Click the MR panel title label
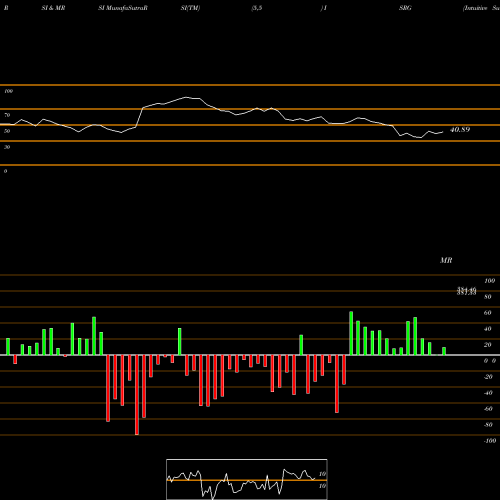This screenshot has height=500, width=500. point(446,260)
